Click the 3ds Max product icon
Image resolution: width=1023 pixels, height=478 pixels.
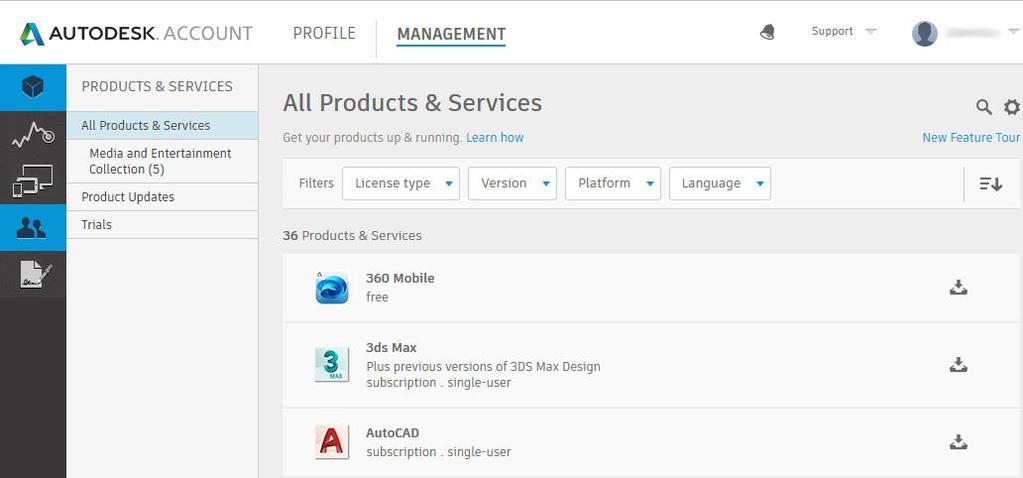pyautogui.click(x=331, y=365)
